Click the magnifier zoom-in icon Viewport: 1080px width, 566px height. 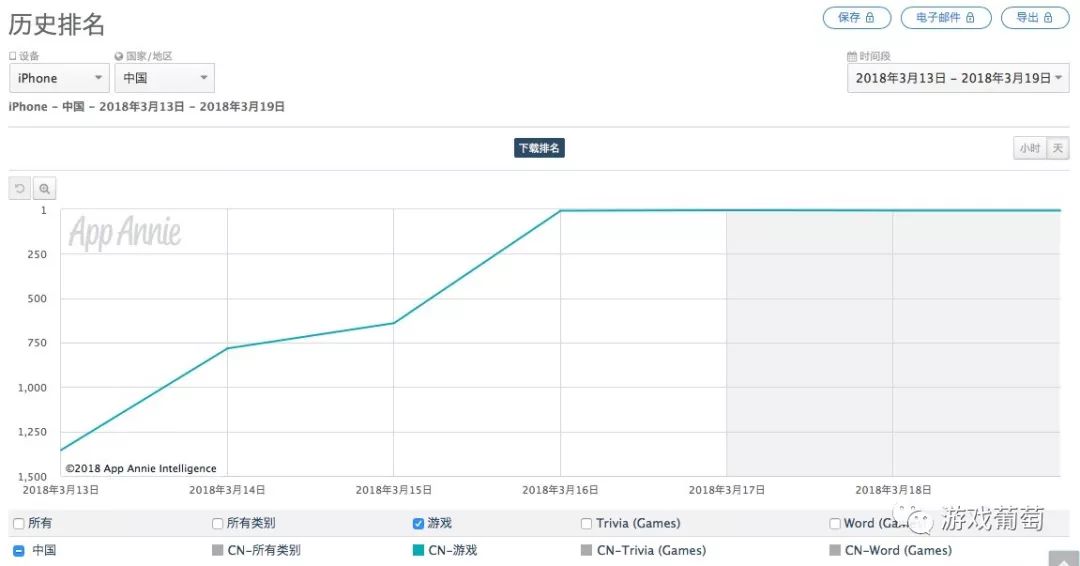point(44,188)
